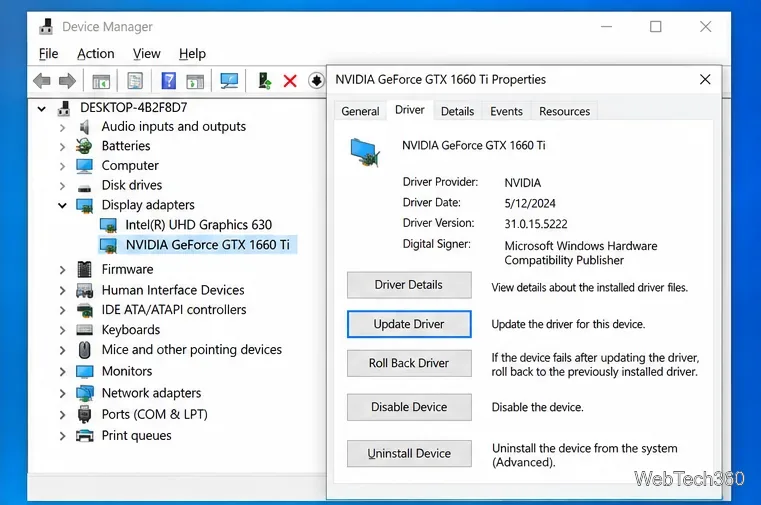Select the Driver tab
Viewport: 761px width, 505px height.
410,110
